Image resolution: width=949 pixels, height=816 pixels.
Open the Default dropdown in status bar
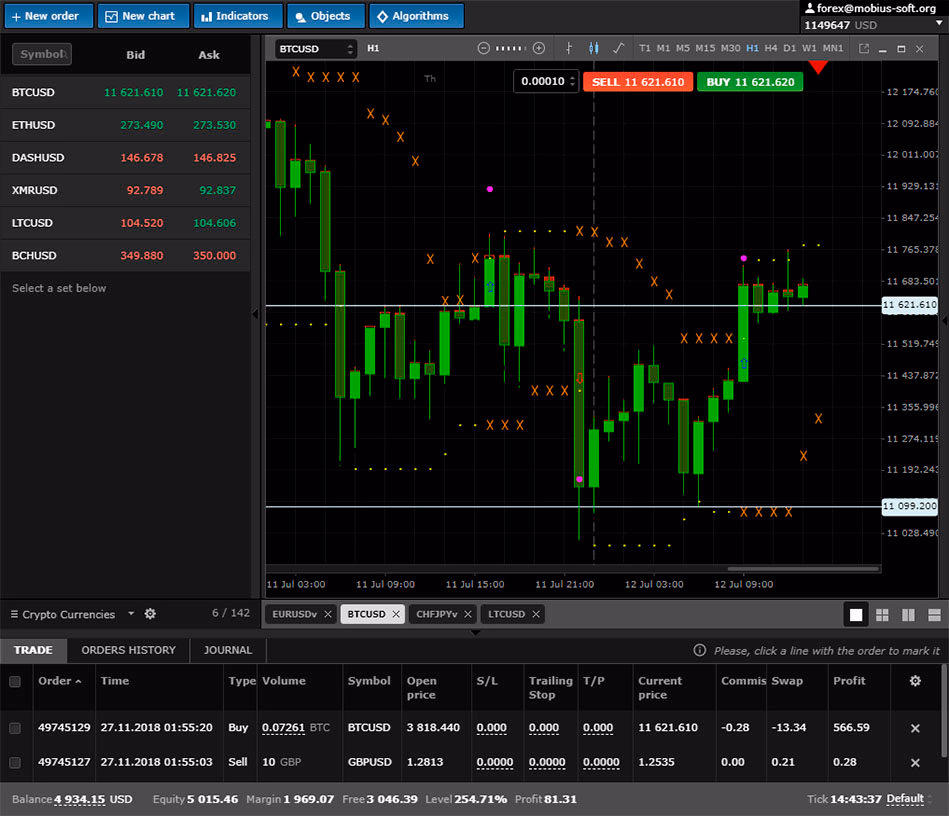(x=909, y=799)
